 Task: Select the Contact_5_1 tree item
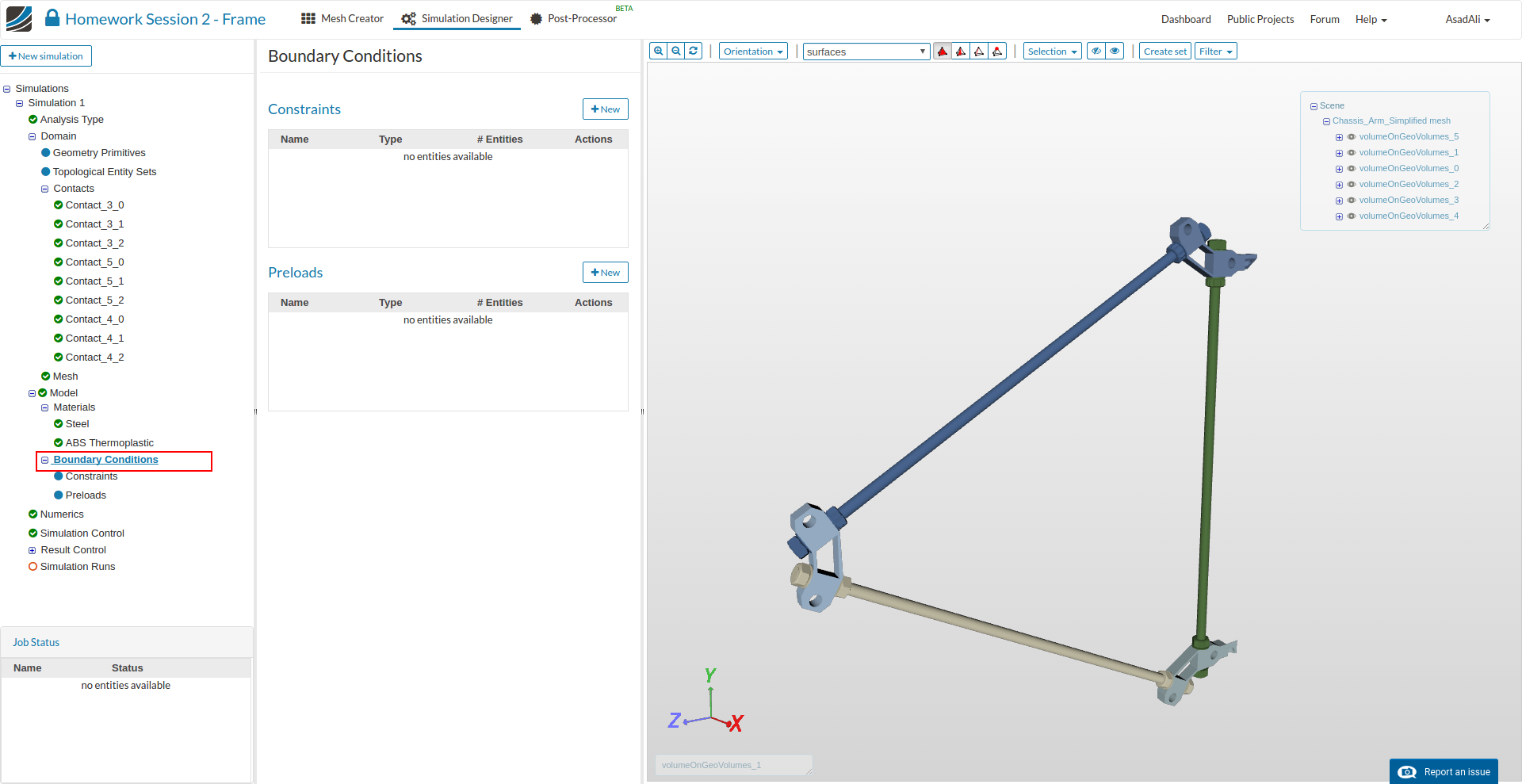pos(94,281)
